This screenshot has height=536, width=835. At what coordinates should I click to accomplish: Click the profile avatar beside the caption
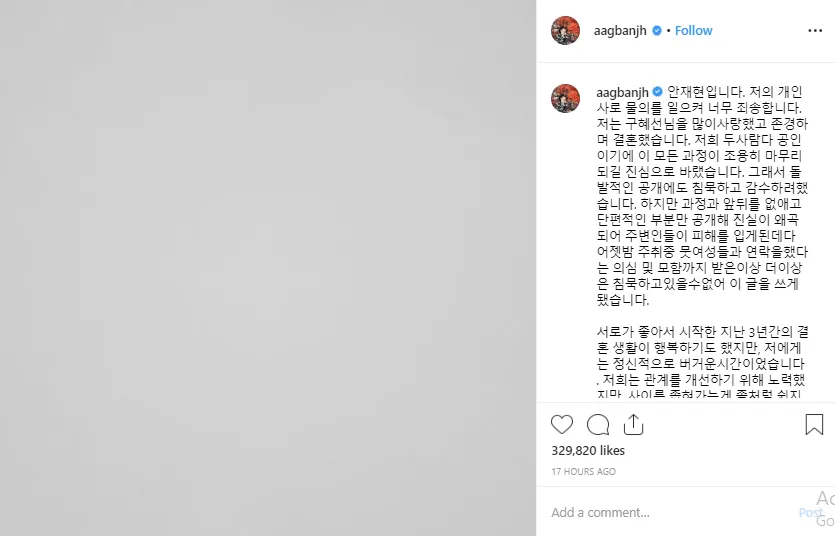click(566, 98)
